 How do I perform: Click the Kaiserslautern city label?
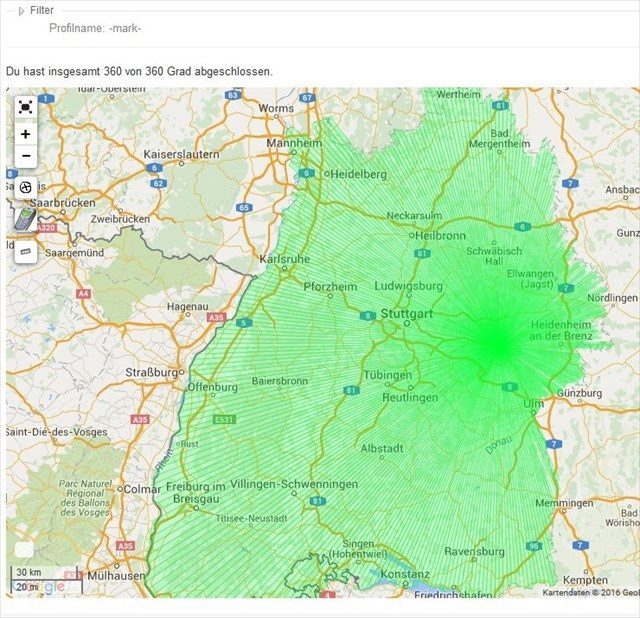[181, 154]
